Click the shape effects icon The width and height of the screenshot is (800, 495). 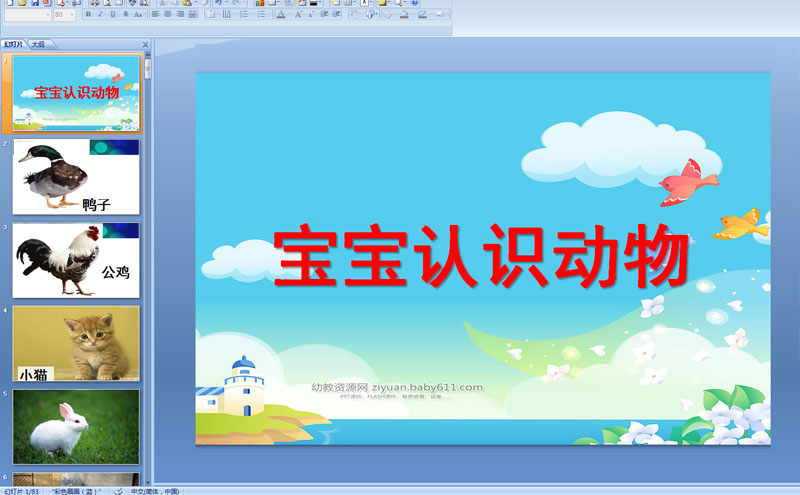coord(439,14)
